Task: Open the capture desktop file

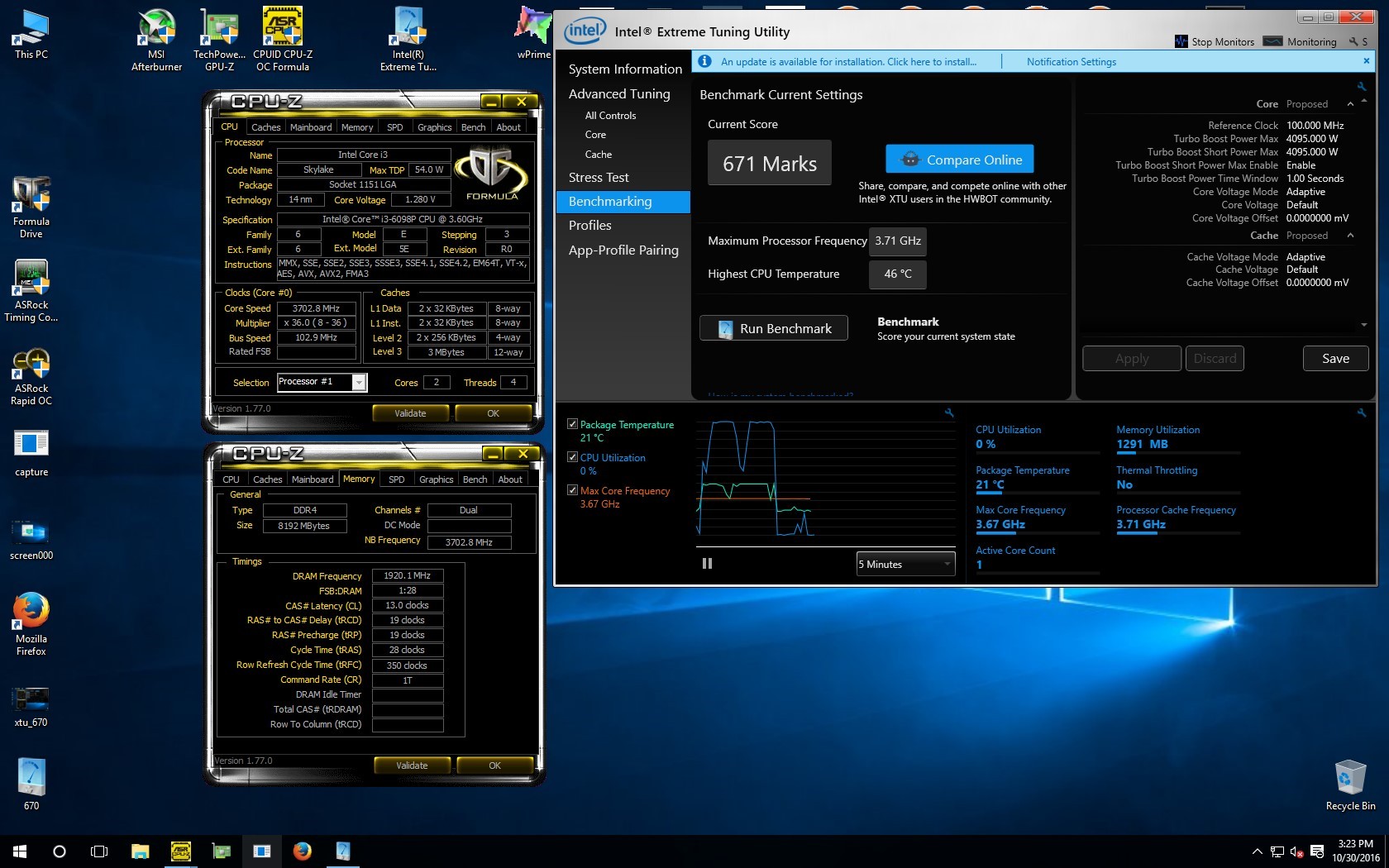Action: tap(31, 453)
